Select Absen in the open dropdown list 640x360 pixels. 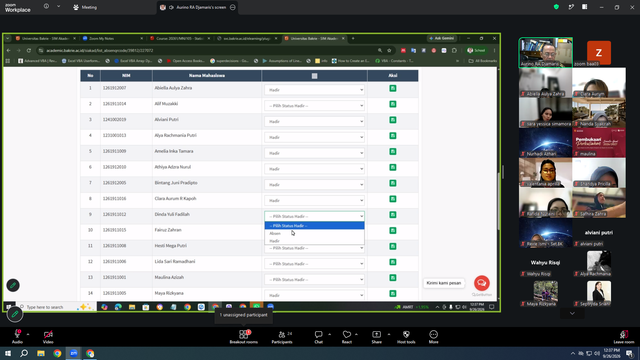pyautogui.click(x=314, y=233)
